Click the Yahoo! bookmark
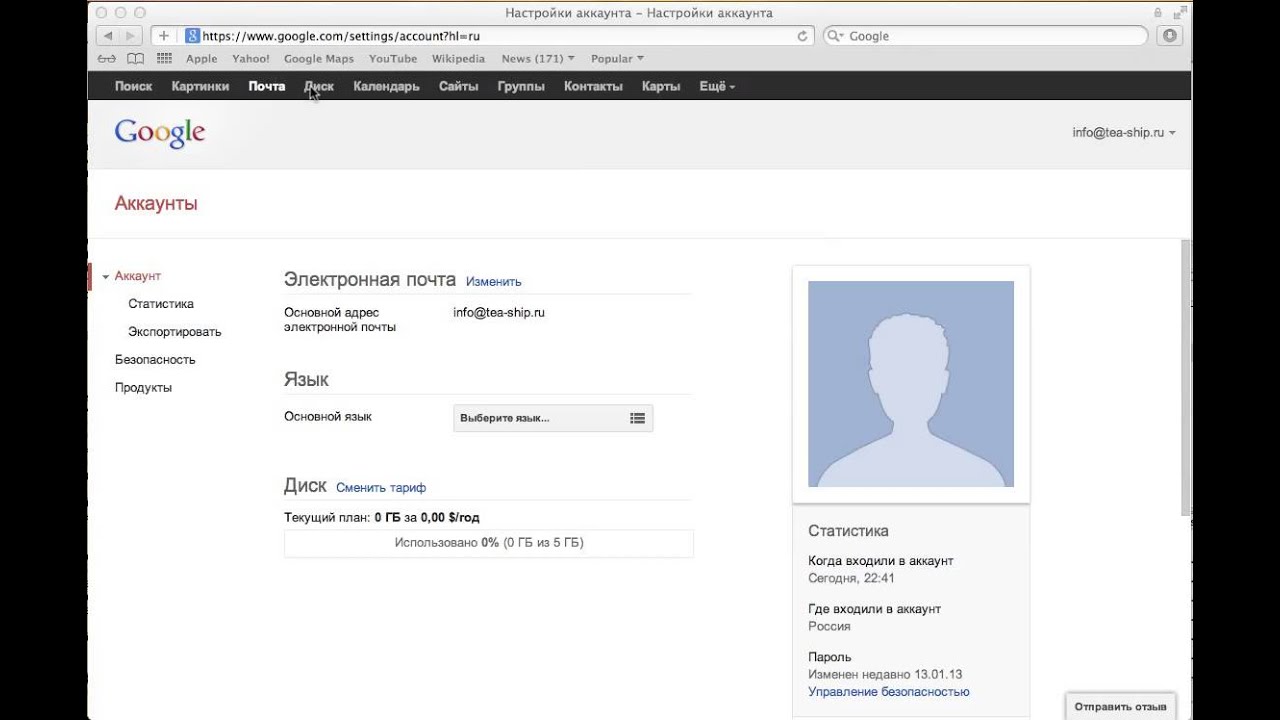 [x=251, y=59]
